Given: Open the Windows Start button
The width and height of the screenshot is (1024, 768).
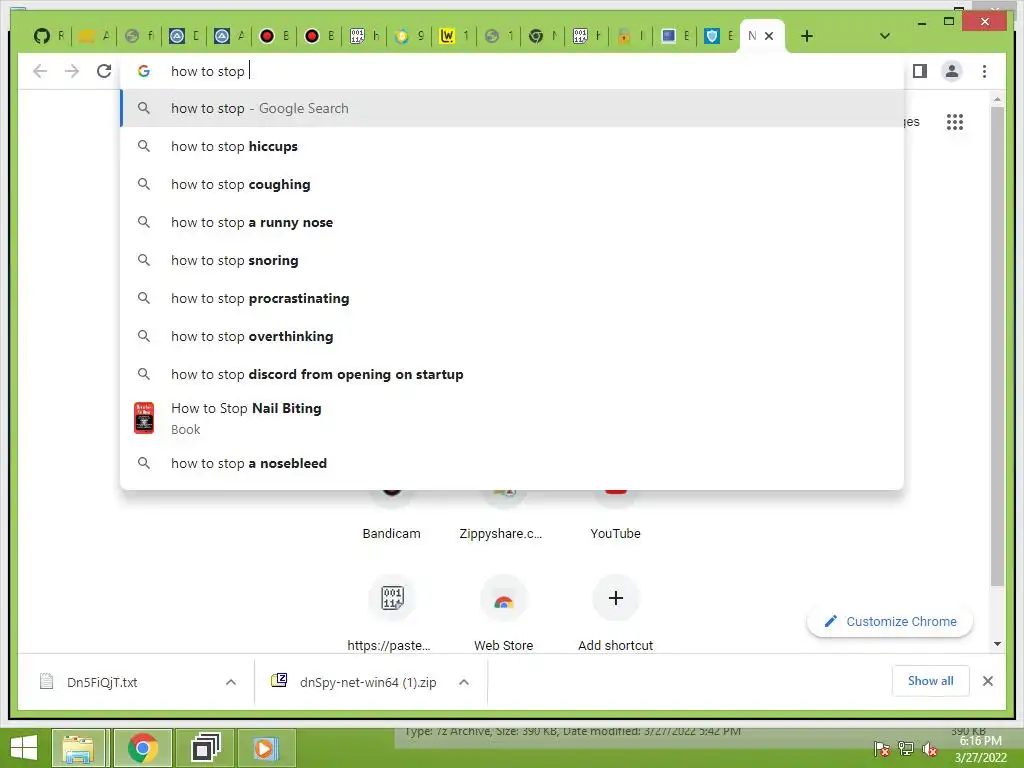Looking at the screenshot, I should pyautogui.click(x=24, y=748).
